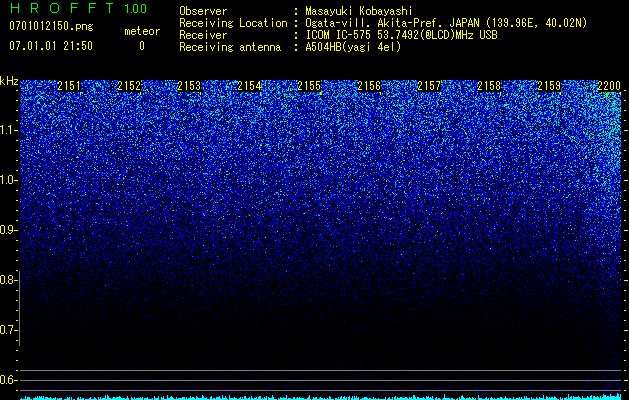Click the cyan signal level graph
This screenshot has width=629, height=400.
pos(321,397)
